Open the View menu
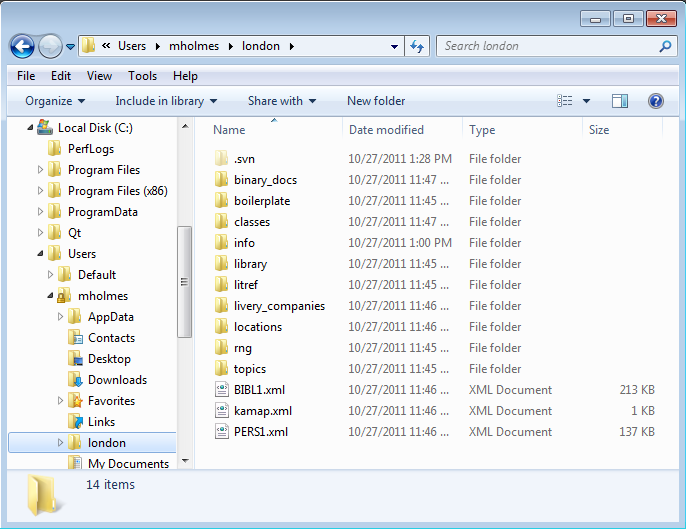 coord(99,76)
